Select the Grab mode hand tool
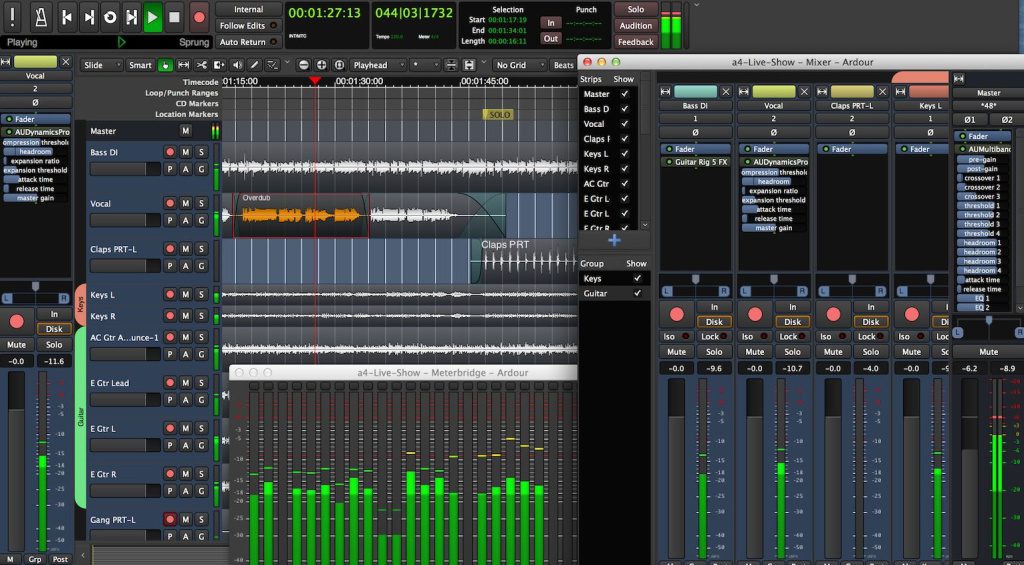The width and height of the screenshot is (1024, 565). (165, 65)
